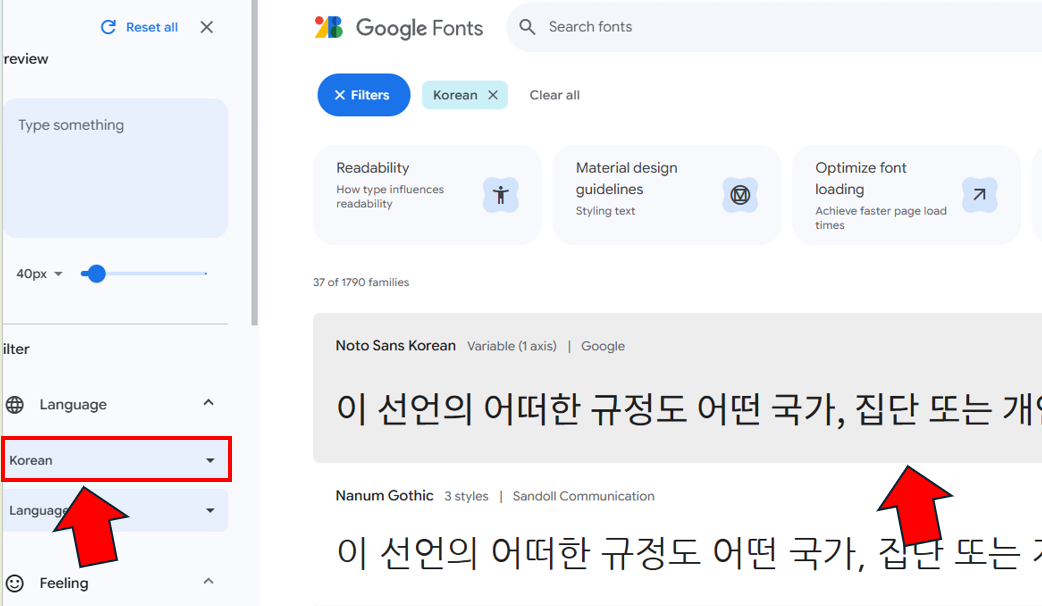Click the Material design guidelines icon
Viewport: 1042px width, 606px height.
point(740,195)
